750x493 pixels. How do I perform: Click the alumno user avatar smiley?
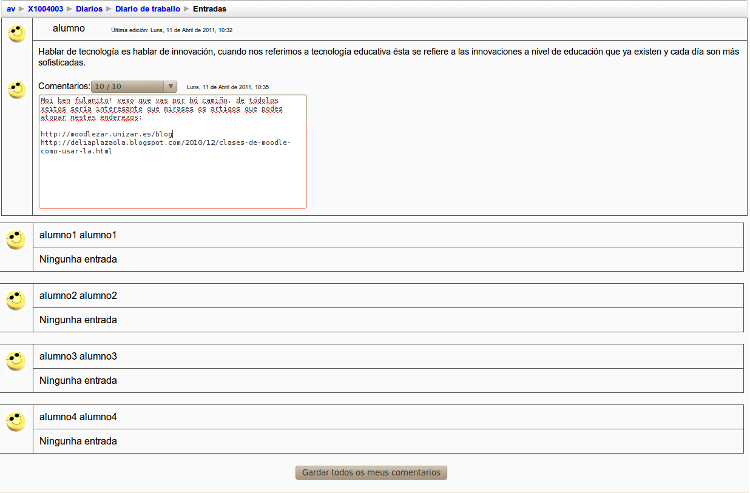coord(16,34)
